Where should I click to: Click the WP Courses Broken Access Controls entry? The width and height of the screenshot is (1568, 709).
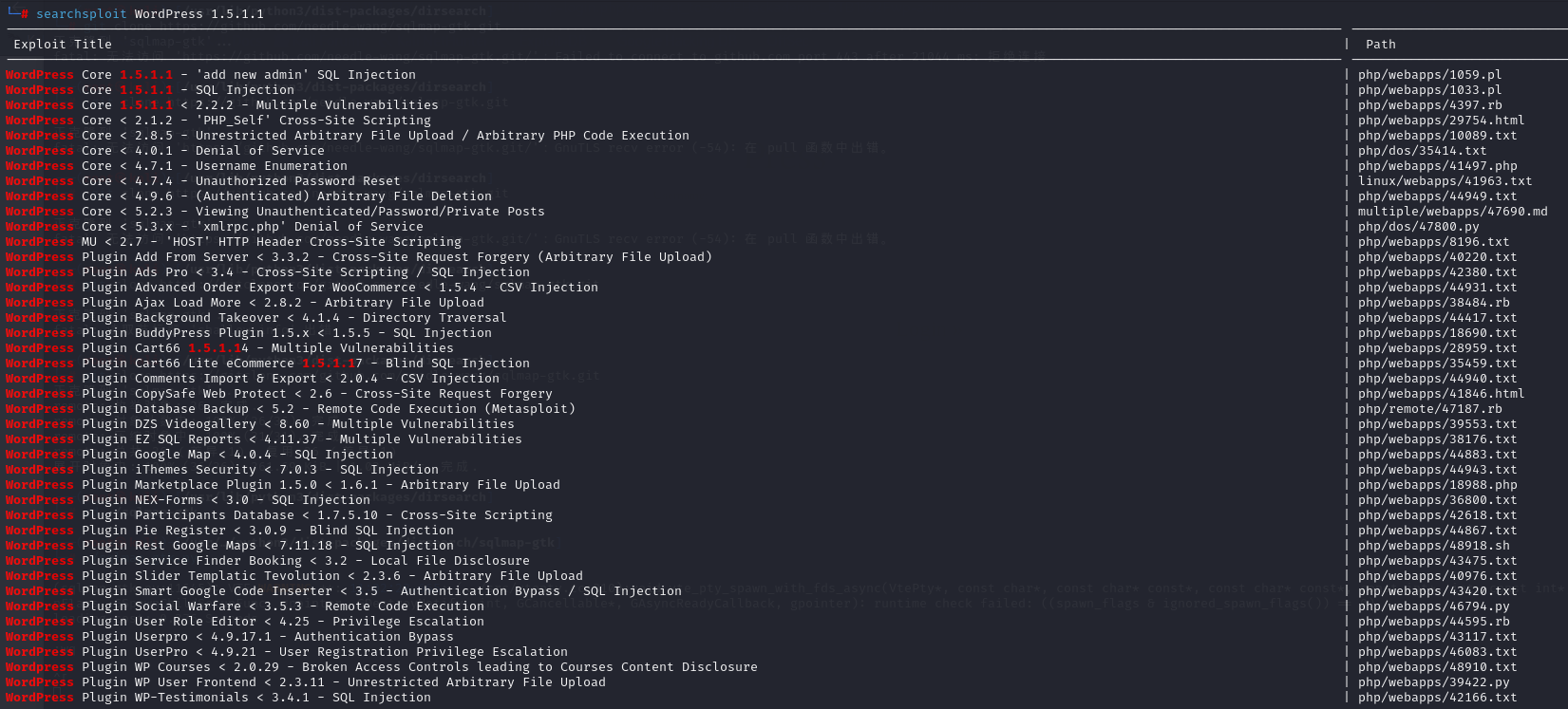pos(382,666)
